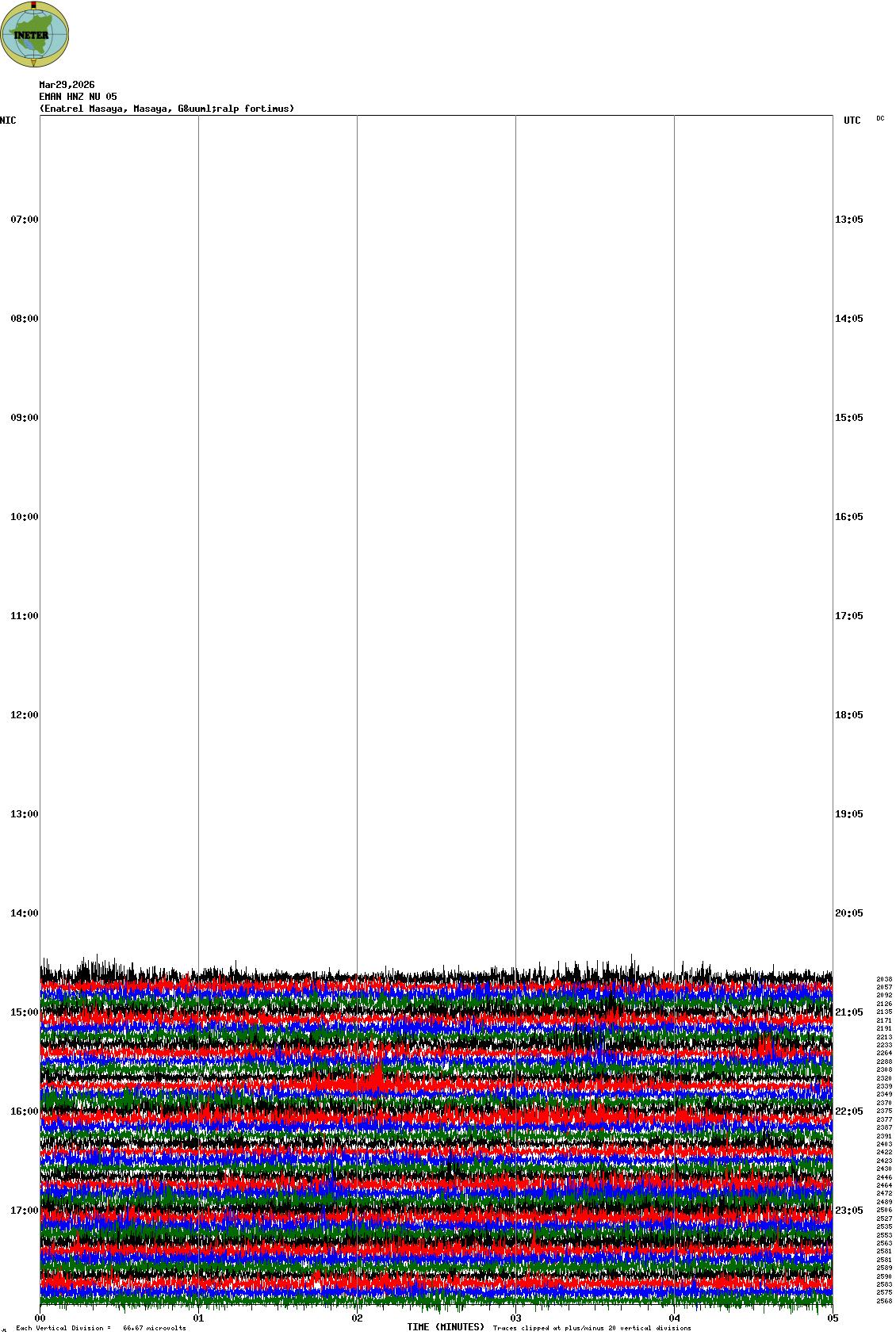Viewport: 896px width, 1339px height.
Task: Click the 17:00 local time label
Action: coord(24,1211)
